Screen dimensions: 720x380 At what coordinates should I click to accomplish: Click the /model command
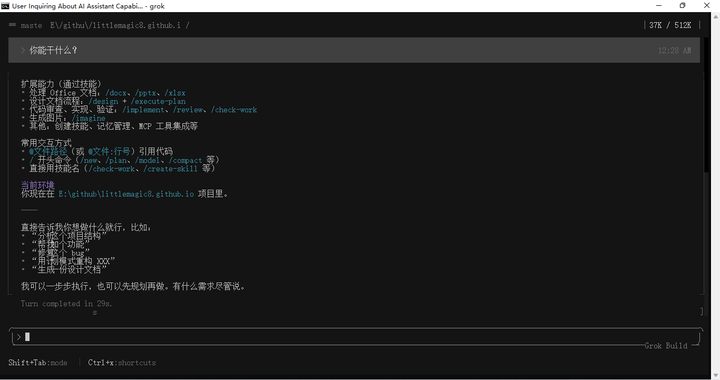pyautogui.click(x=147, y=160)
